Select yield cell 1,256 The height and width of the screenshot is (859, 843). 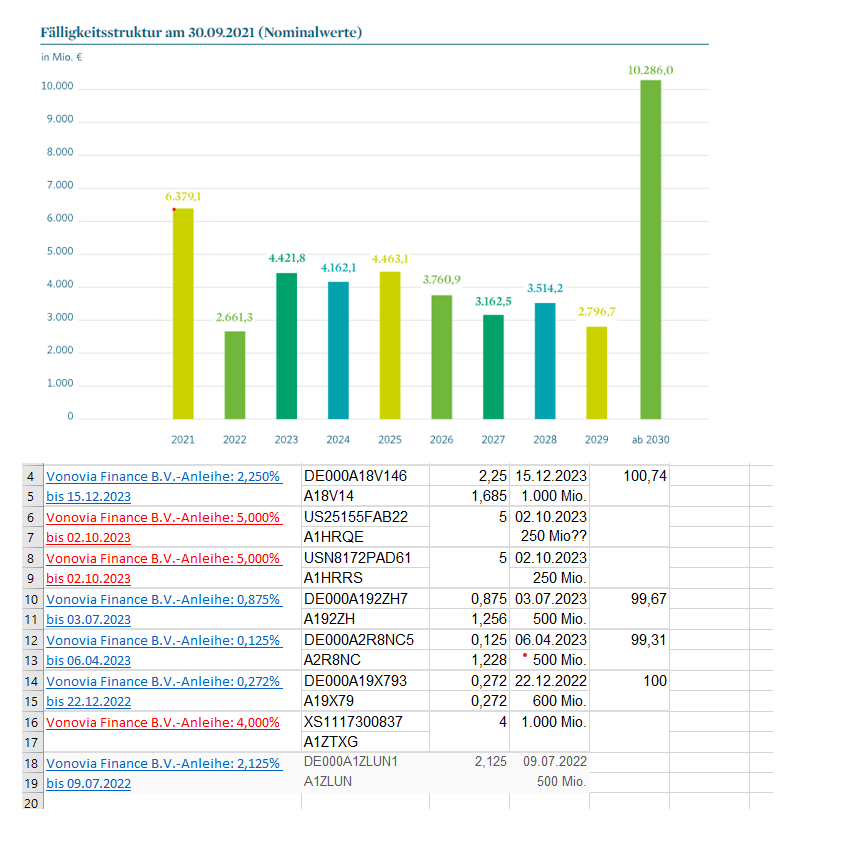pyautogui.click(x=469, y=619)
